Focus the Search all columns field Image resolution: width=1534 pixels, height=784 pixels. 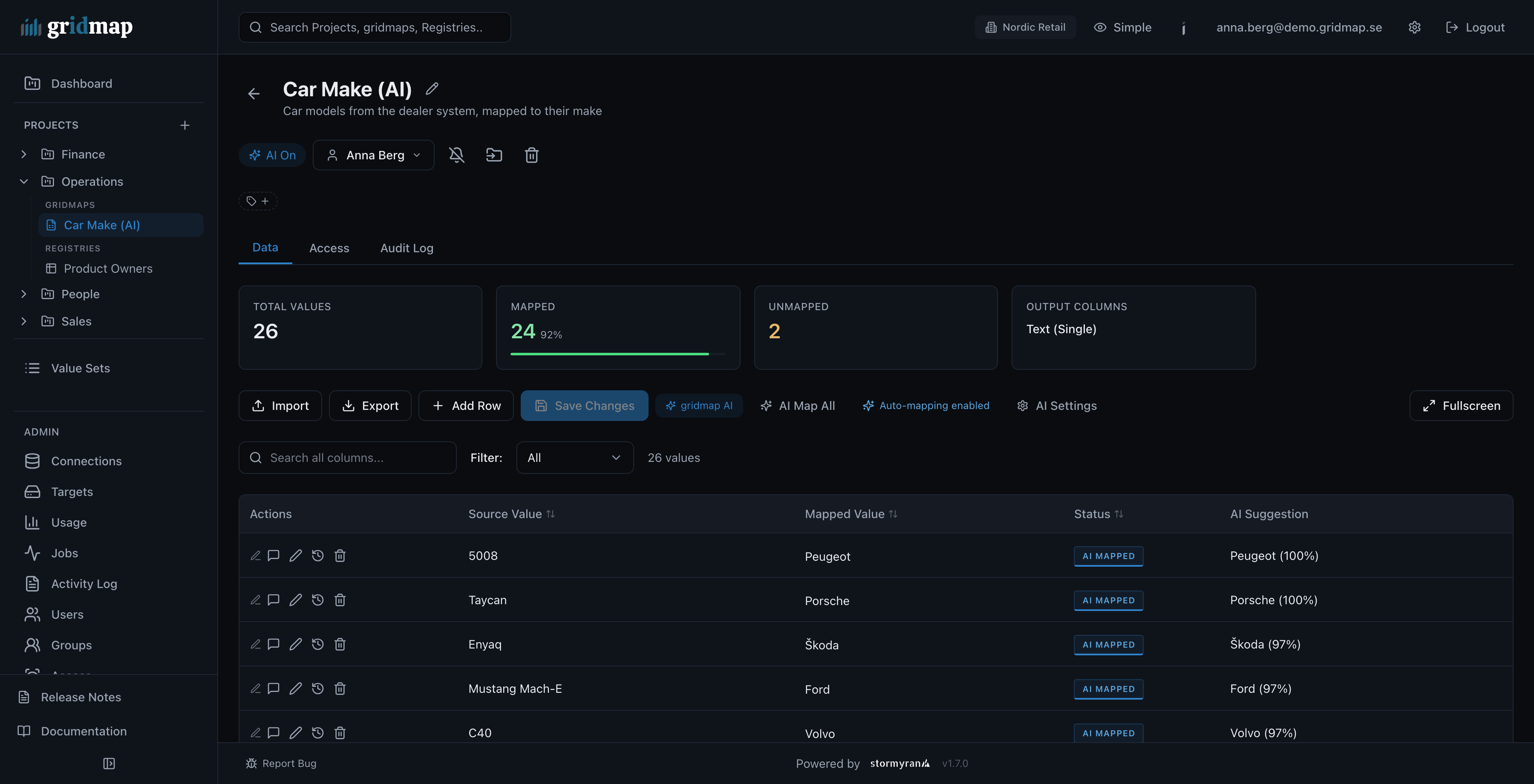347,458
